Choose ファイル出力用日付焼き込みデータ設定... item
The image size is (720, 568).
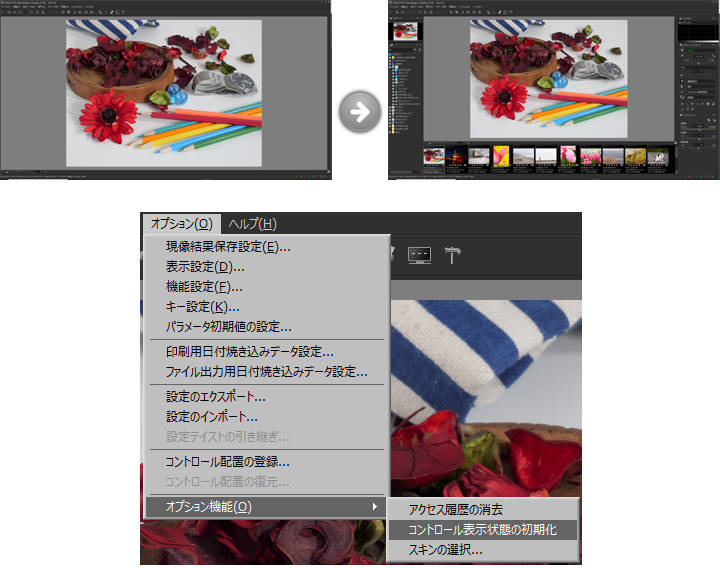tap(266, 372)
